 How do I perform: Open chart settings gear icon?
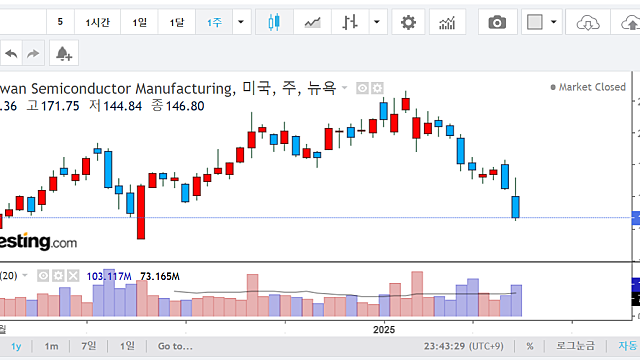click(x=408, y=22)
